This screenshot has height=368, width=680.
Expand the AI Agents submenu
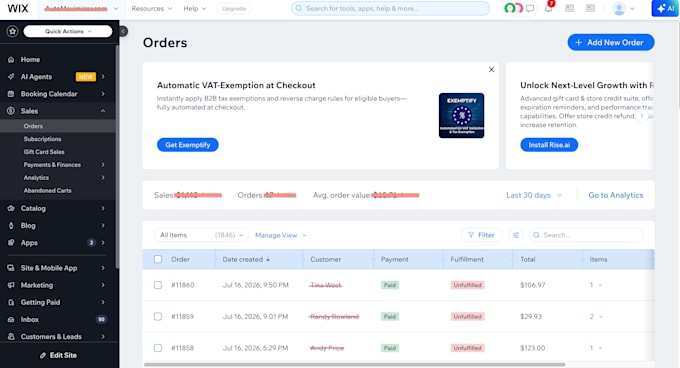point(103,77)
